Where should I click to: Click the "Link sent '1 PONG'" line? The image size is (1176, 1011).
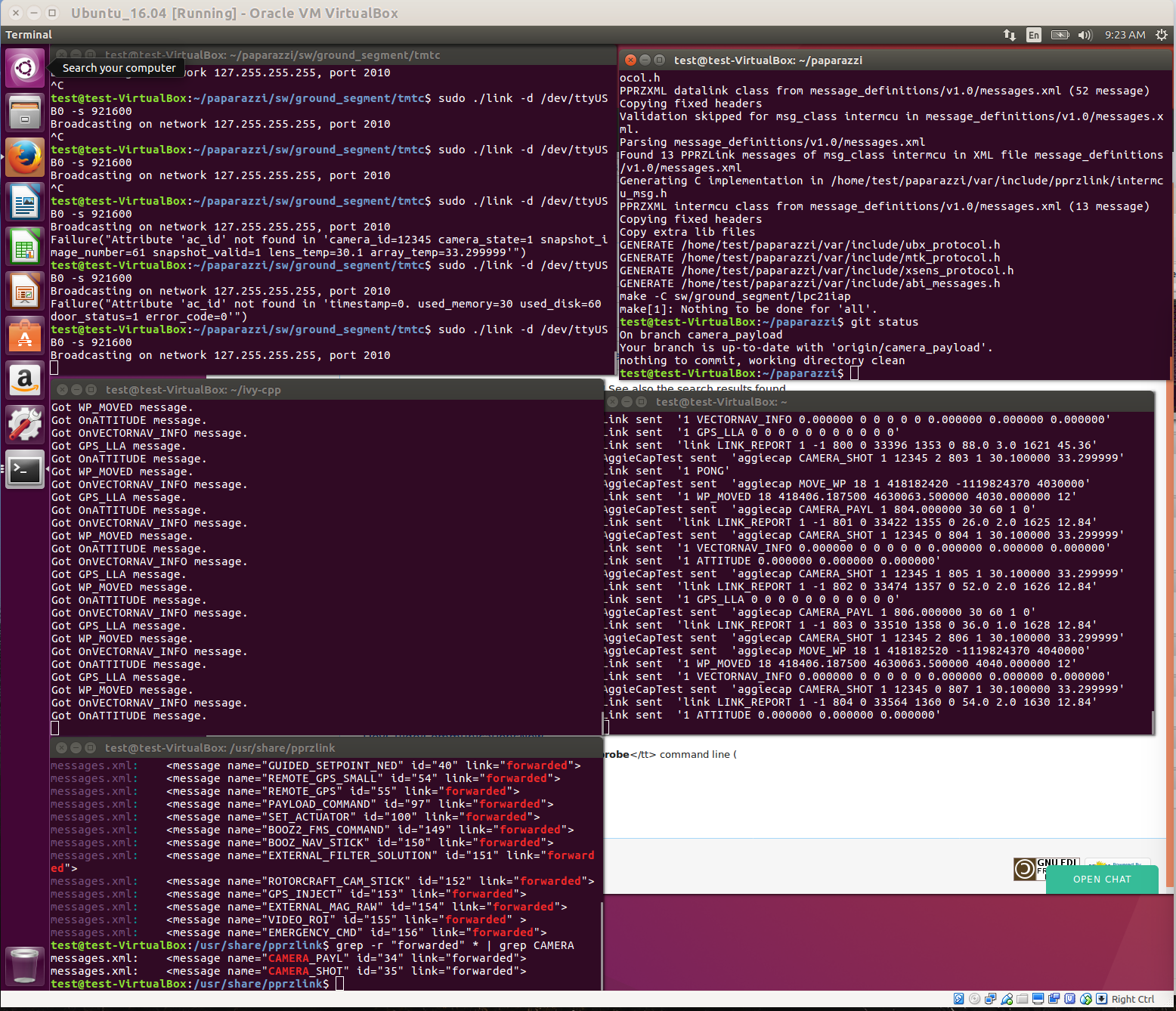coord(667,471)
